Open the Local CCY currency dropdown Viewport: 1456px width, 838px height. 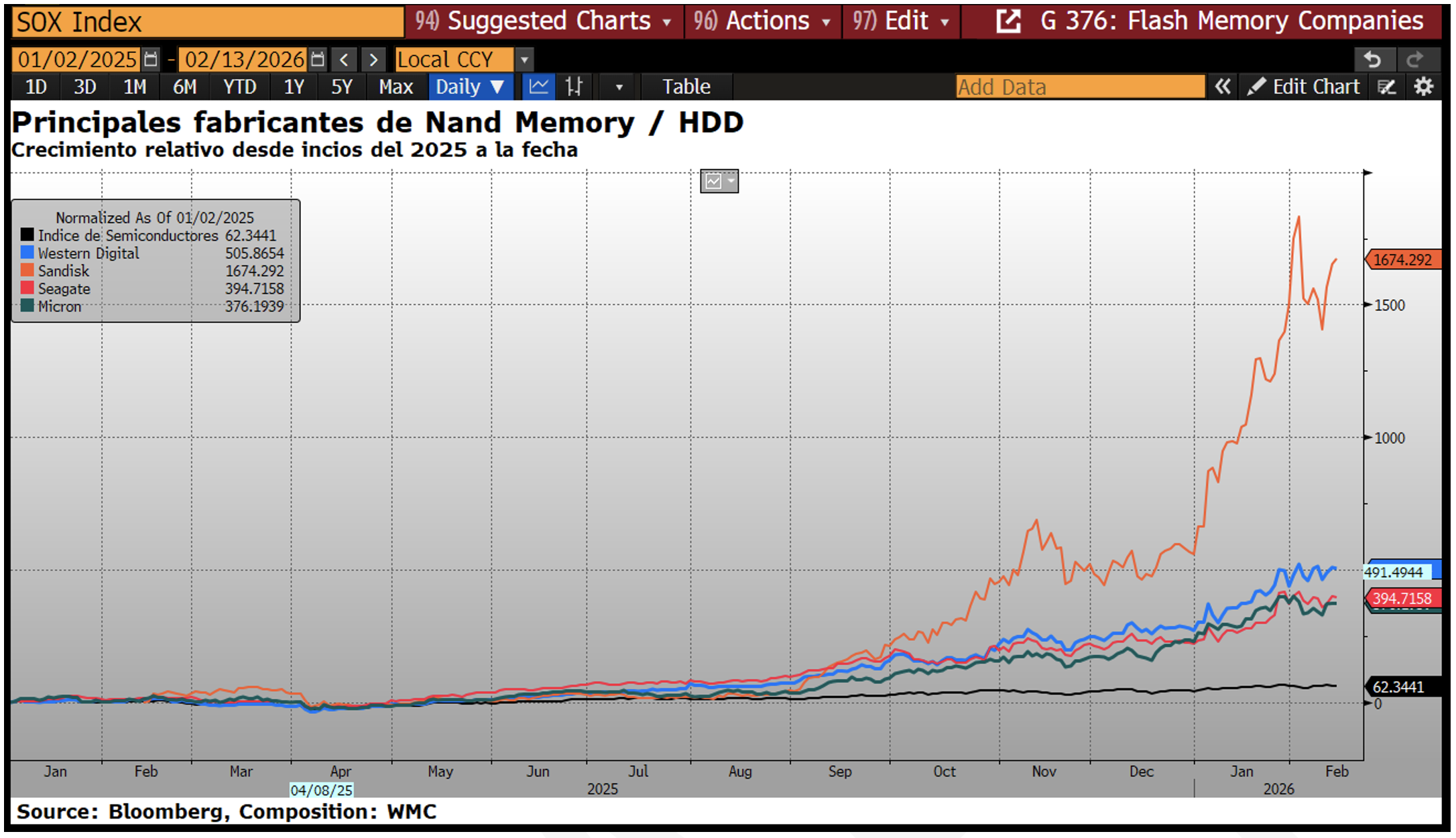524,60
